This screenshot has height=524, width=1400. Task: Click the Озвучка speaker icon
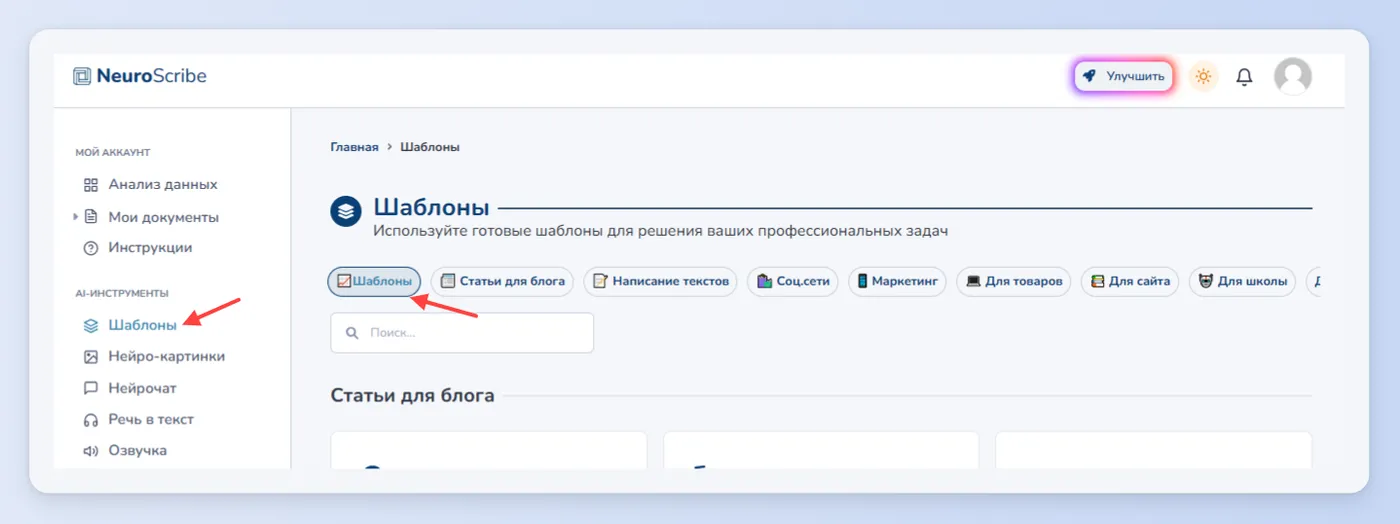pos(91,451)
